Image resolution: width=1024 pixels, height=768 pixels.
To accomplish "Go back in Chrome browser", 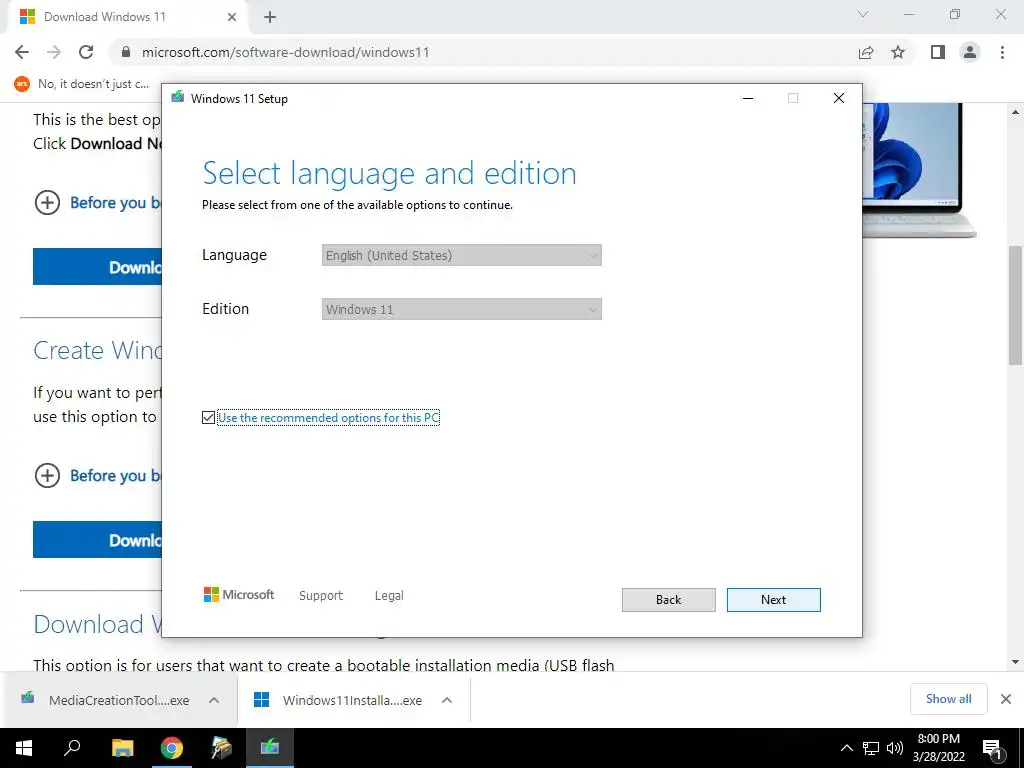I will (22, 52).
